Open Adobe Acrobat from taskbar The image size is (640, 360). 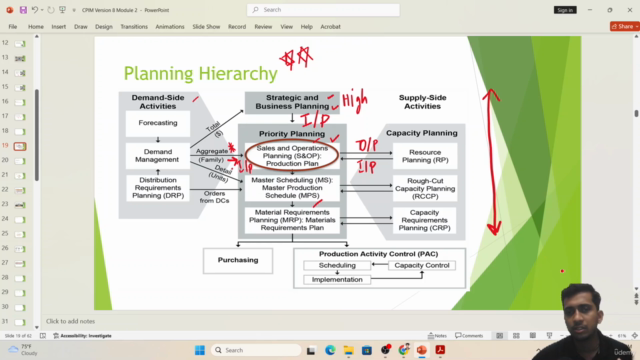pyautogui.click(x=440, y=350)
